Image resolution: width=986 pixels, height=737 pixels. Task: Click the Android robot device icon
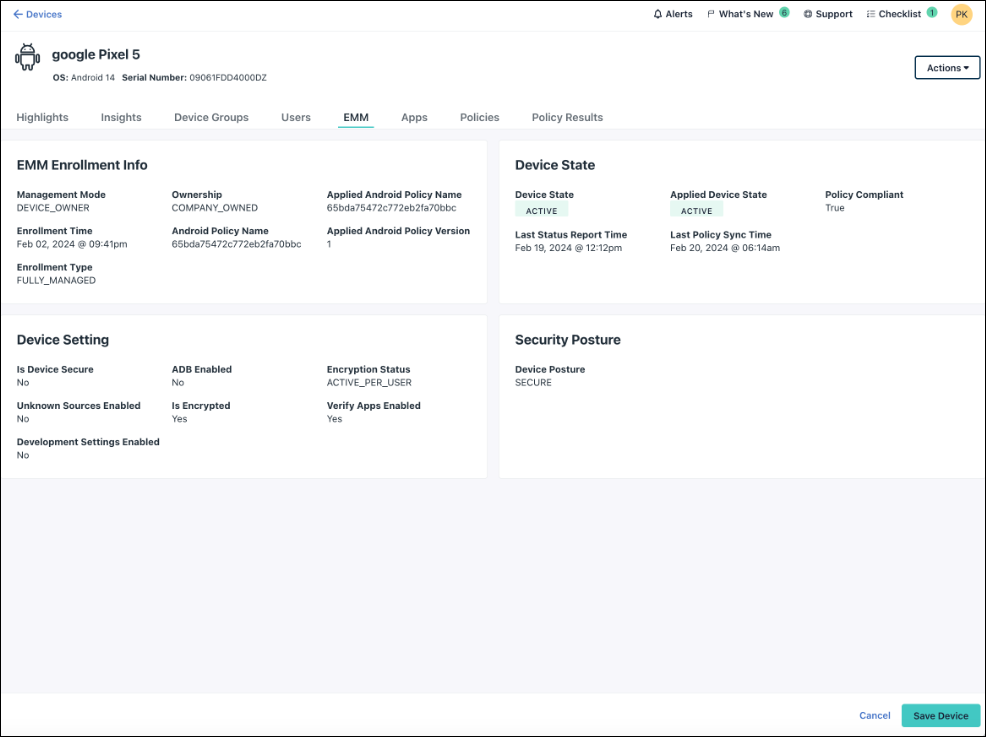pos(28,58)
